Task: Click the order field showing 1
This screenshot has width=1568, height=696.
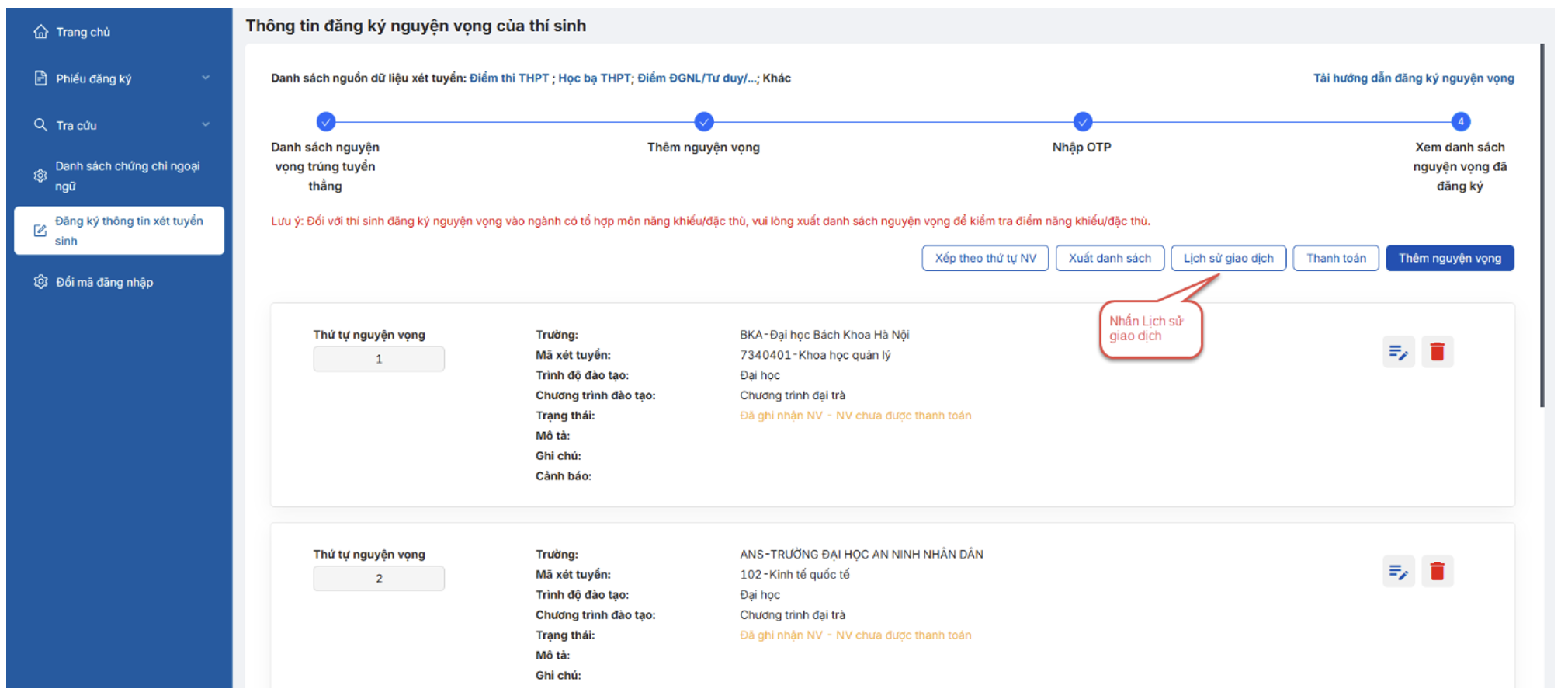Action: pos(379,359)
